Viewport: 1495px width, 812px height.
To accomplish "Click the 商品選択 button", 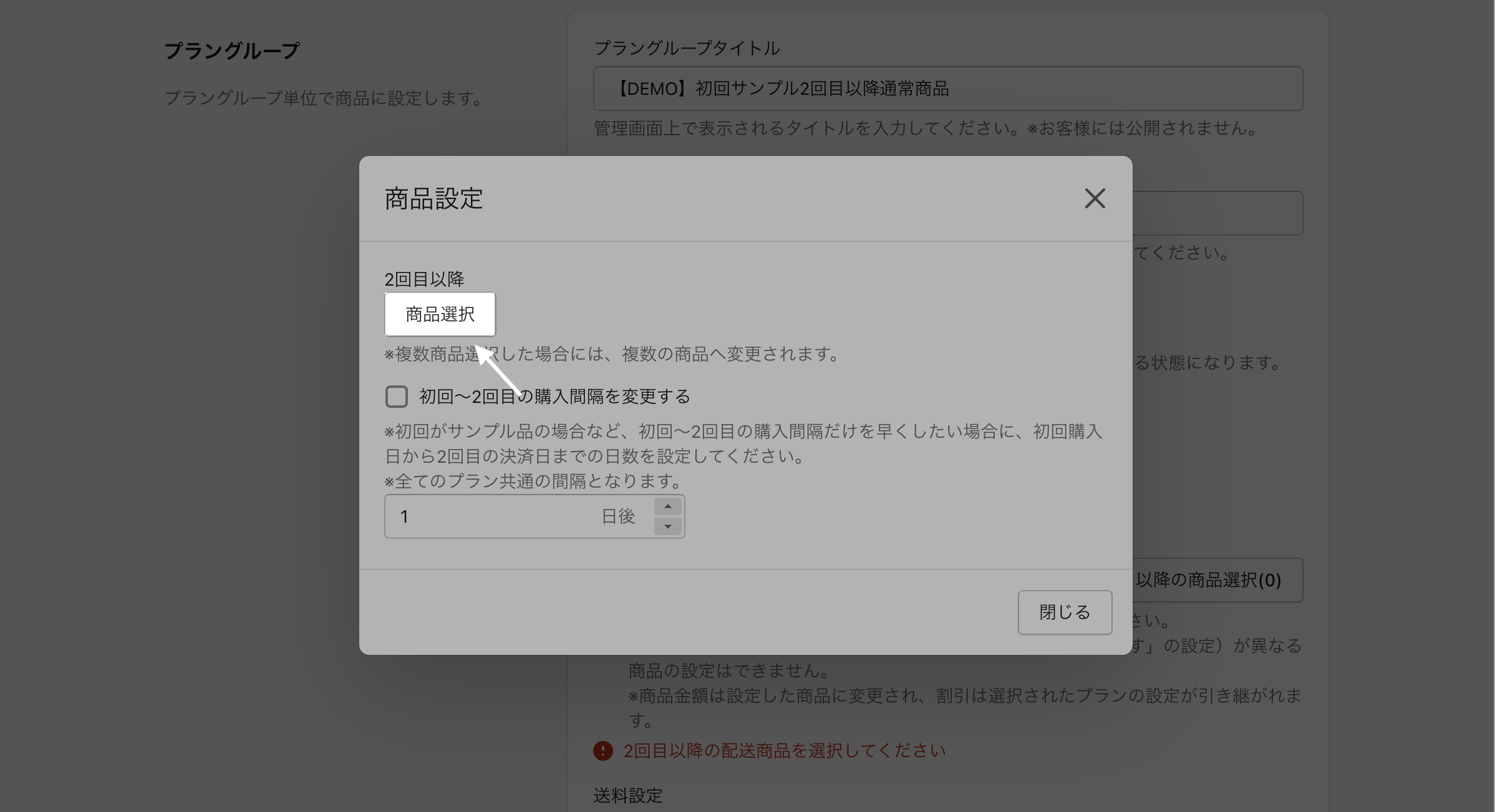I will point(440,314).
